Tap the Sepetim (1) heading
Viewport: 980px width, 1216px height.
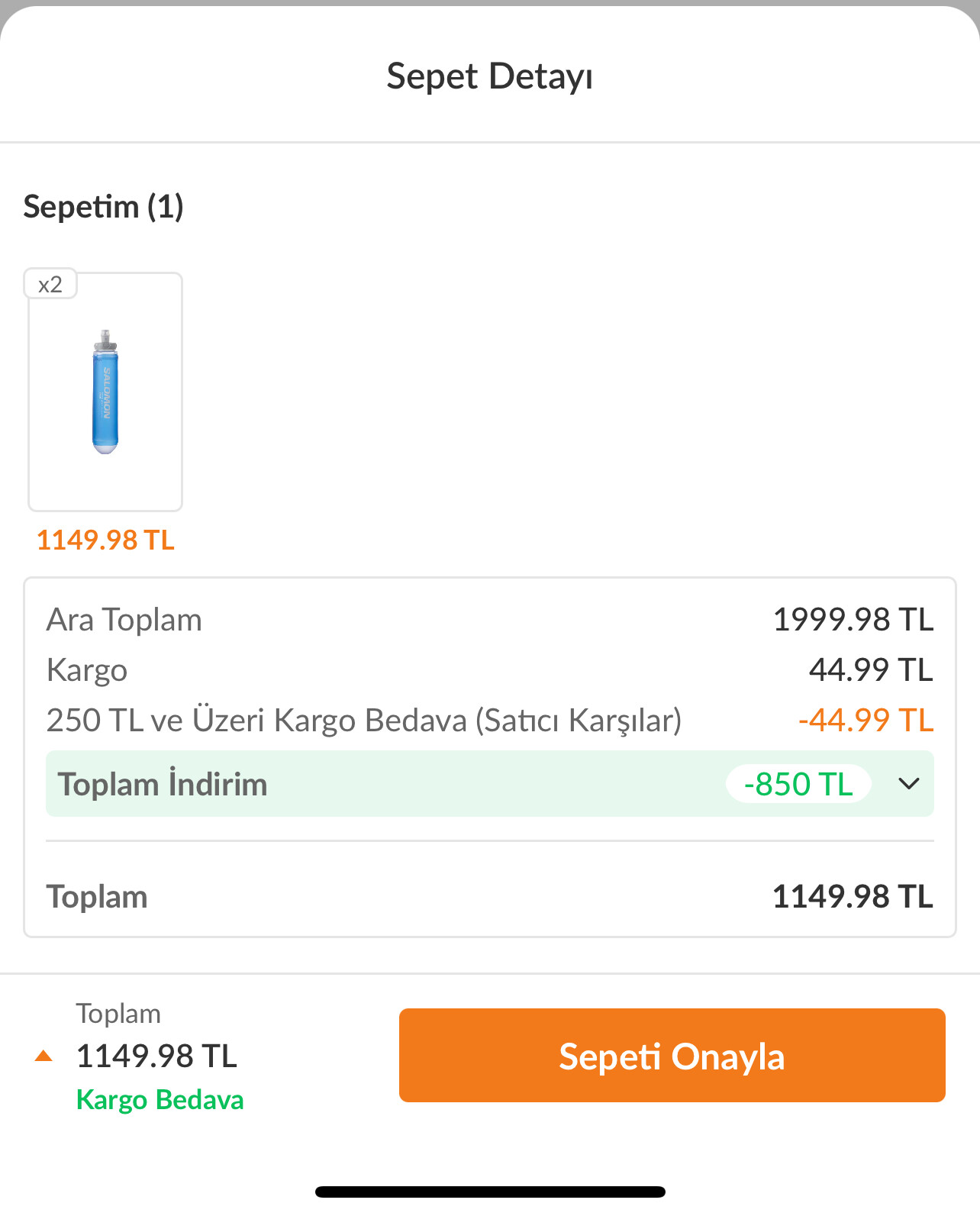tap(104, 207)
